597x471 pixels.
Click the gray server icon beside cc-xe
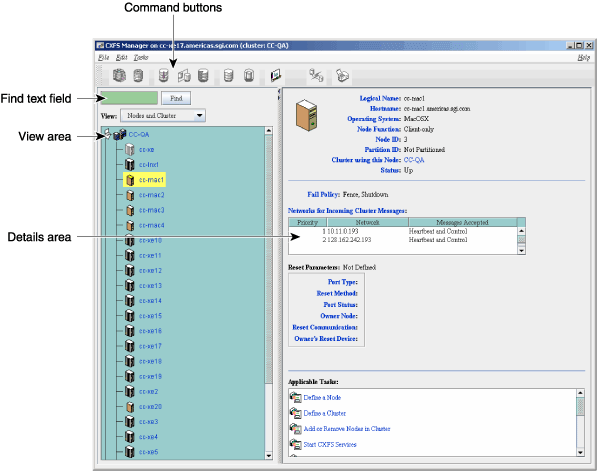pyautogui.click(x=130, y=149)
